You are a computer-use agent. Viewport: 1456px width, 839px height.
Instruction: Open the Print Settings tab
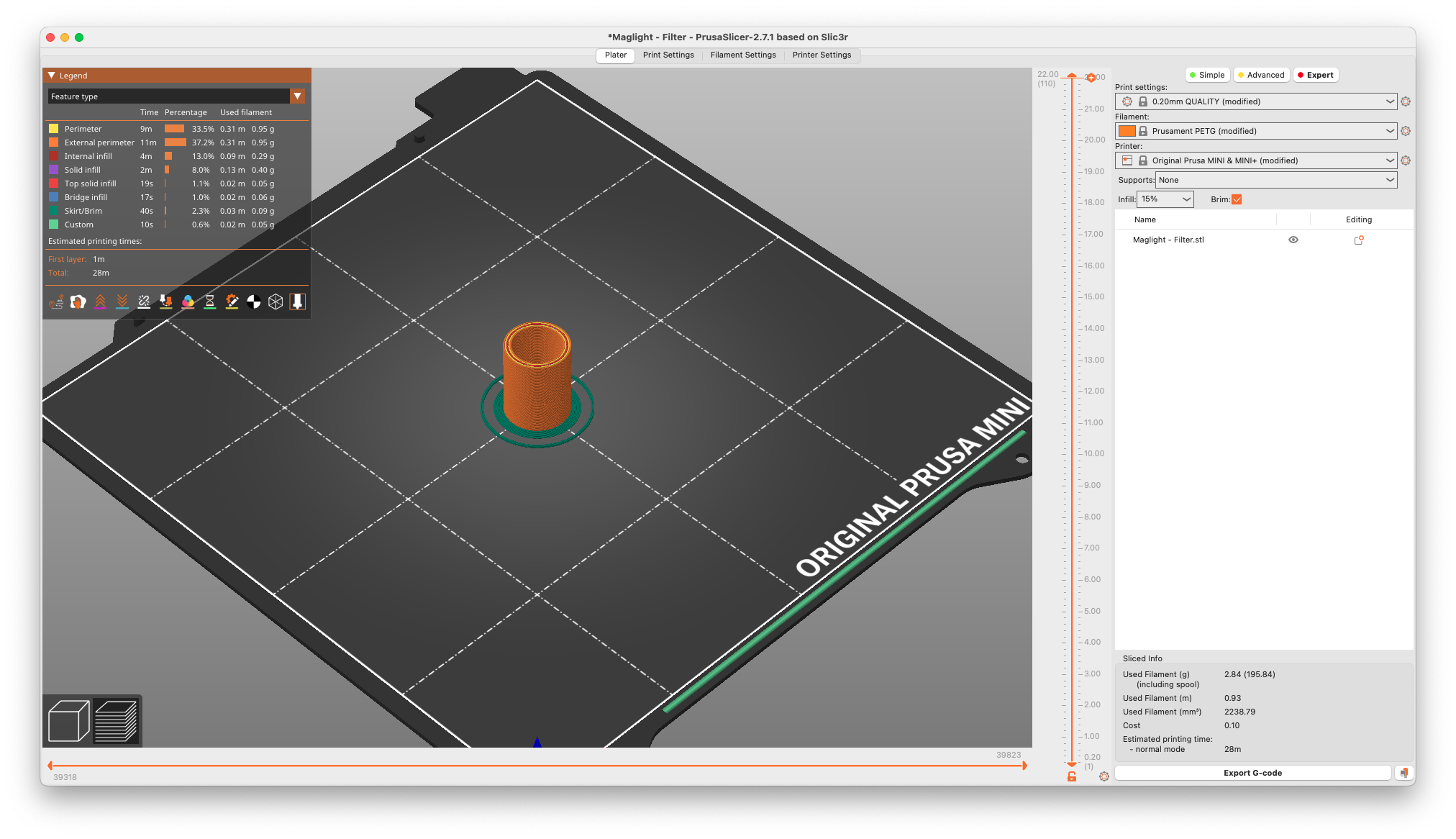tap(668, 55)
